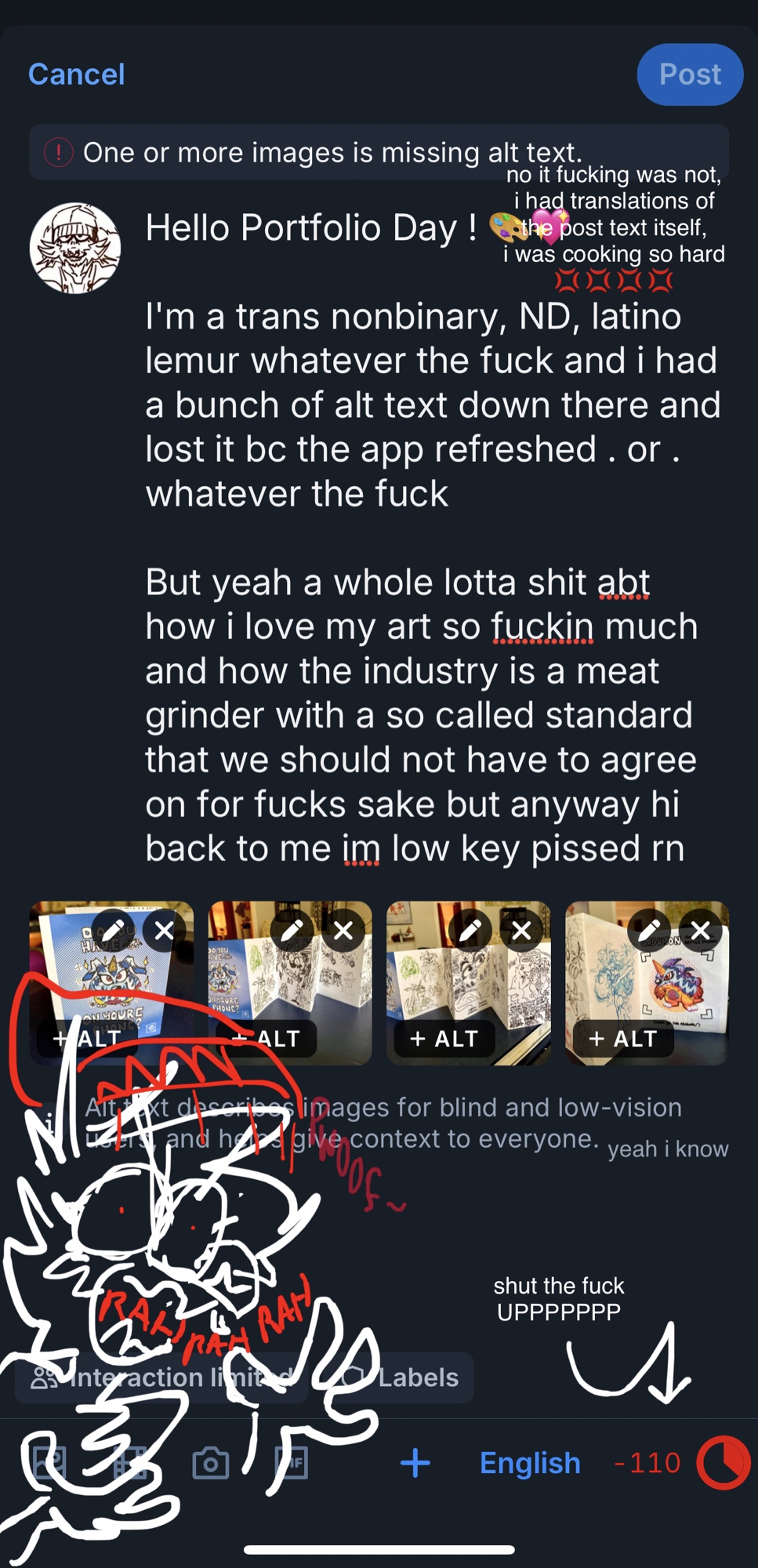
Task: Add ALT text to the fourth image
Action: coord(623,1039)
